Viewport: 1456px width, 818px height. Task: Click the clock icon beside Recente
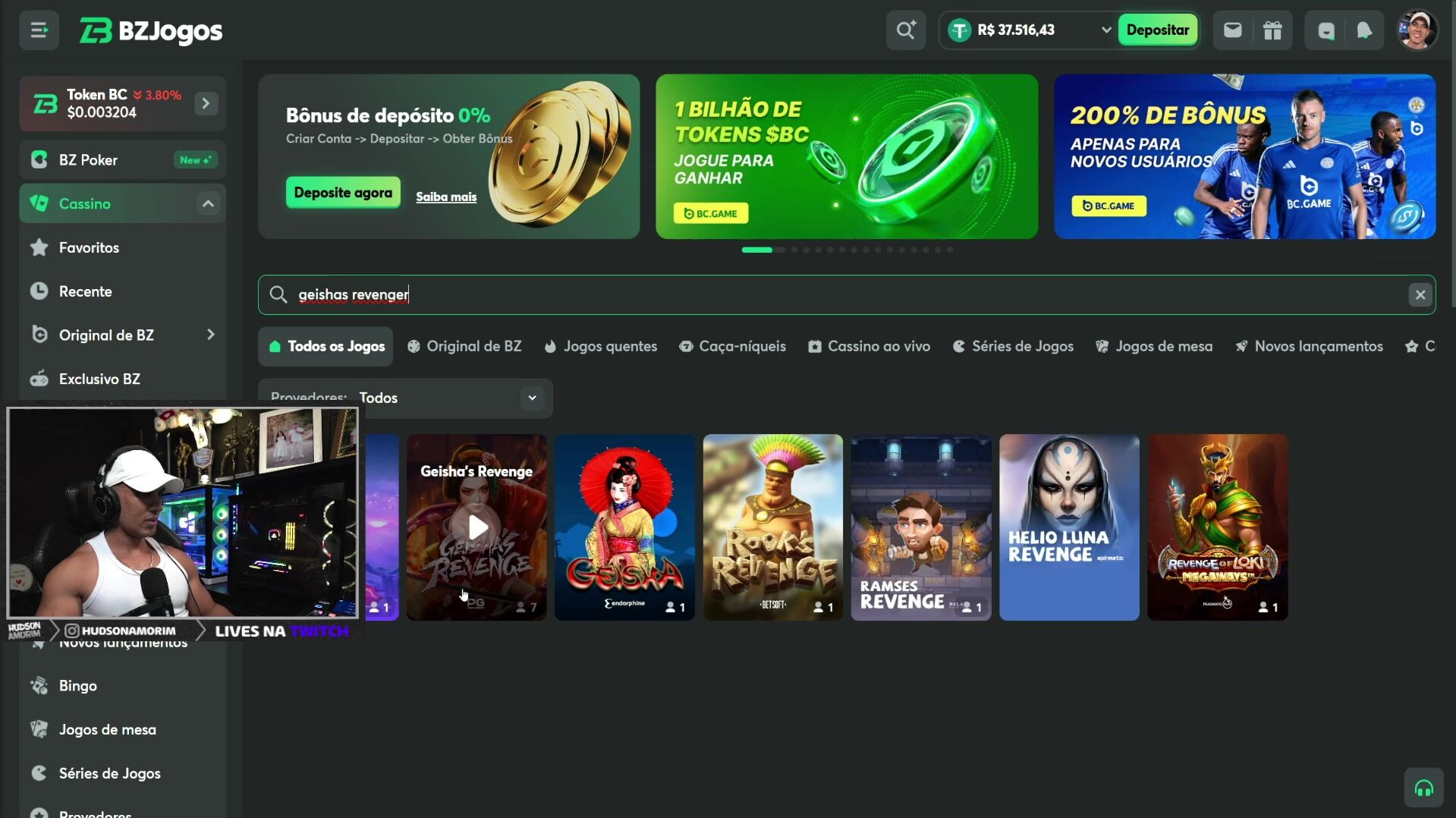click(39, 291)
